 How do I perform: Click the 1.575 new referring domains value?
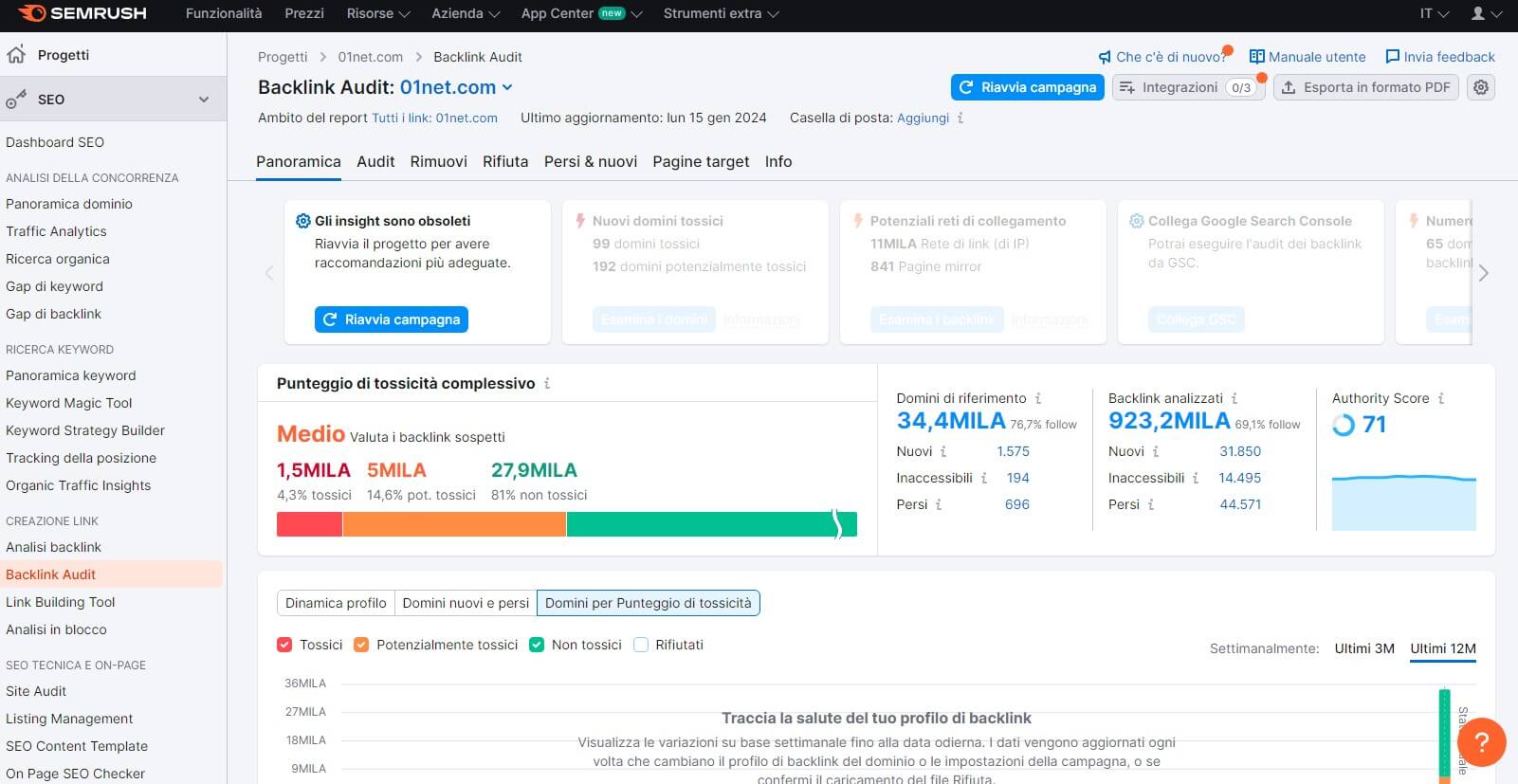(1013, 451)
